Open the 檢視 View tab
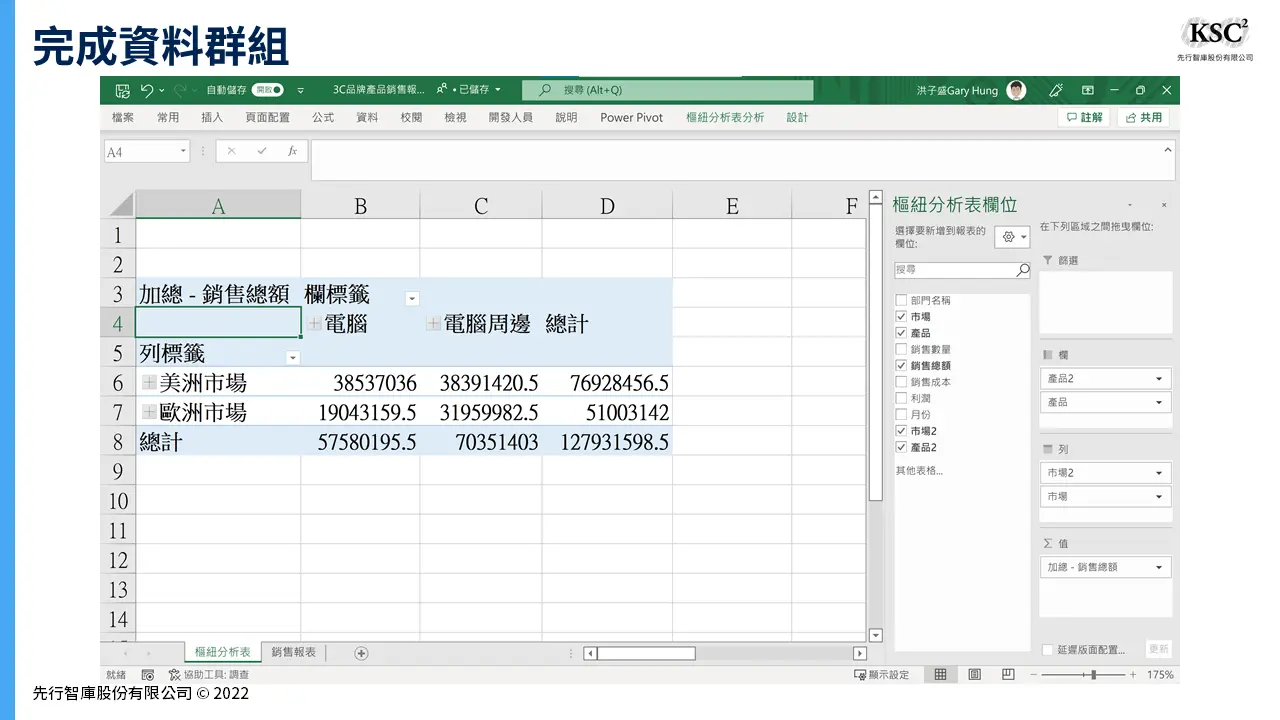The image size is (1280, 720). (455, 117)
